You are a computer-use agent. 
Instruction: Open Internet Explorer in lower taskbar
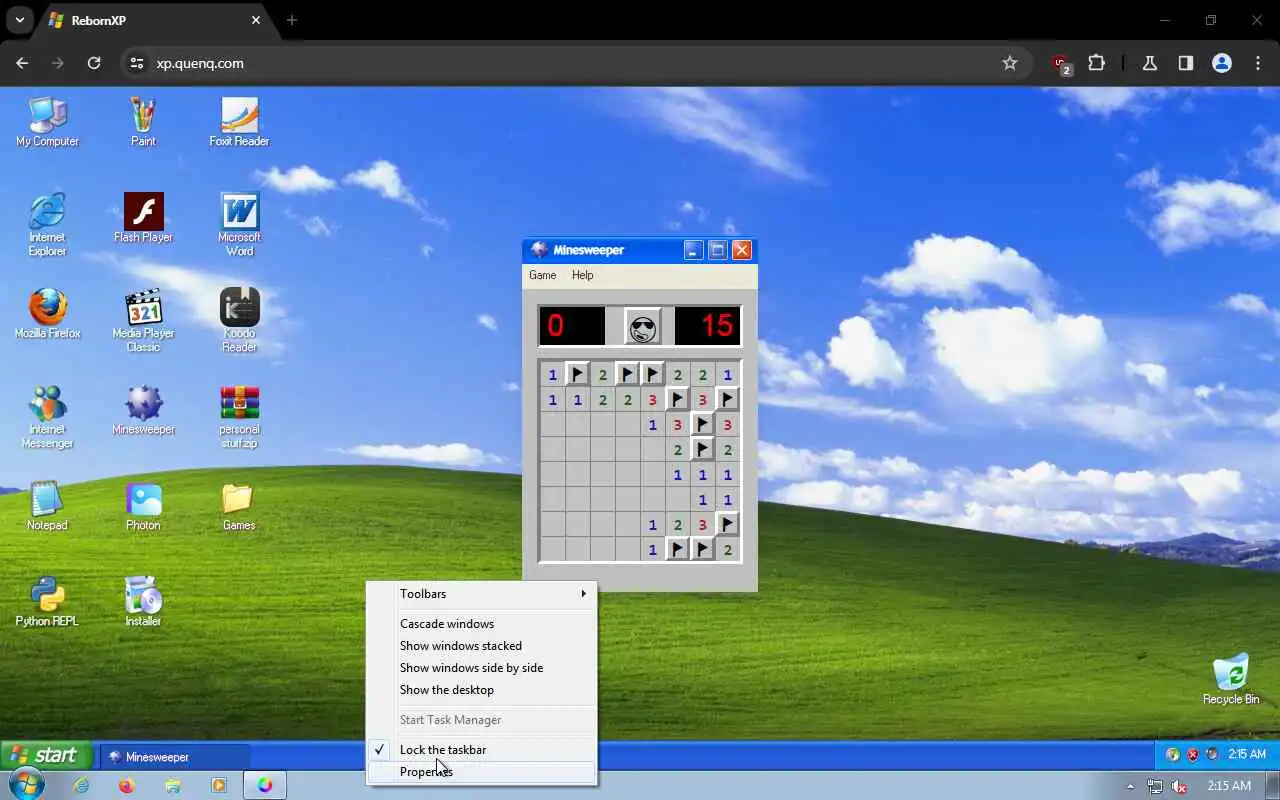click(81, 786)
